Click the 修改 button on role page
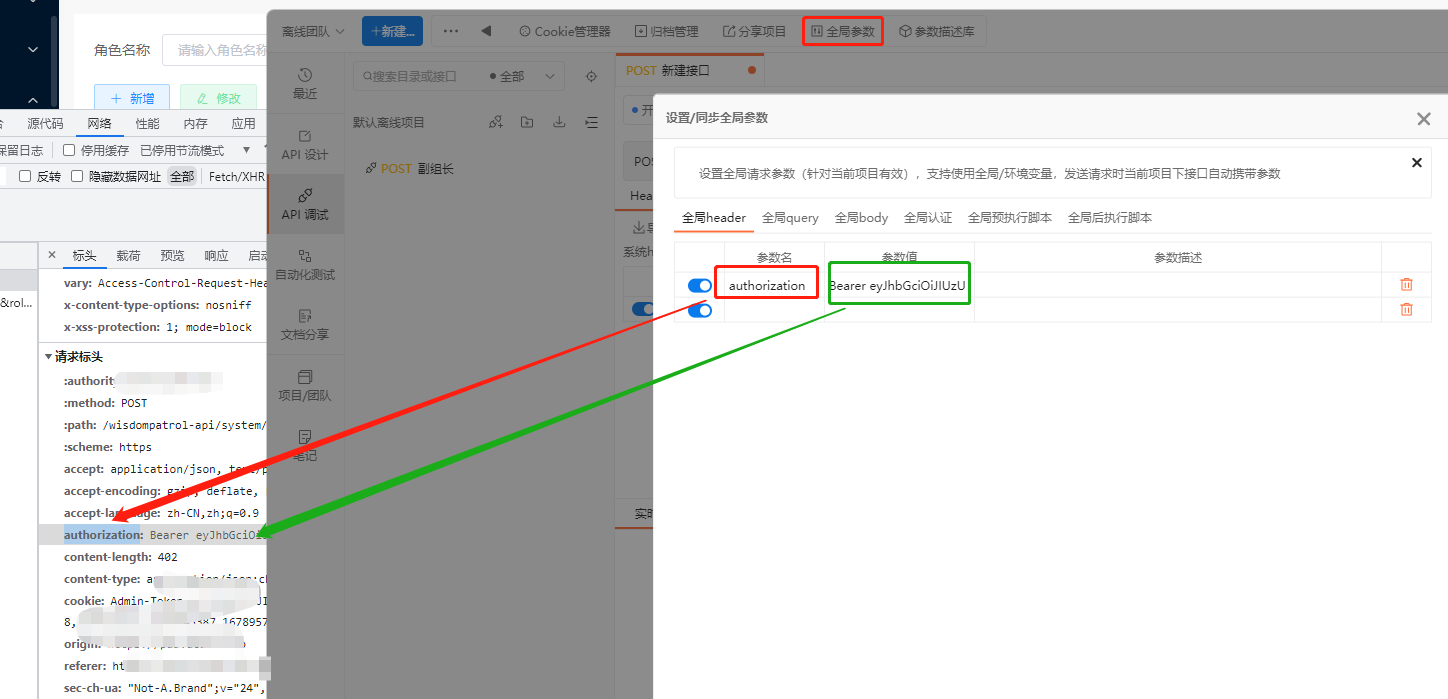Image resolution: width=1448 pixels, height=699 pixels. click(218, 98)
